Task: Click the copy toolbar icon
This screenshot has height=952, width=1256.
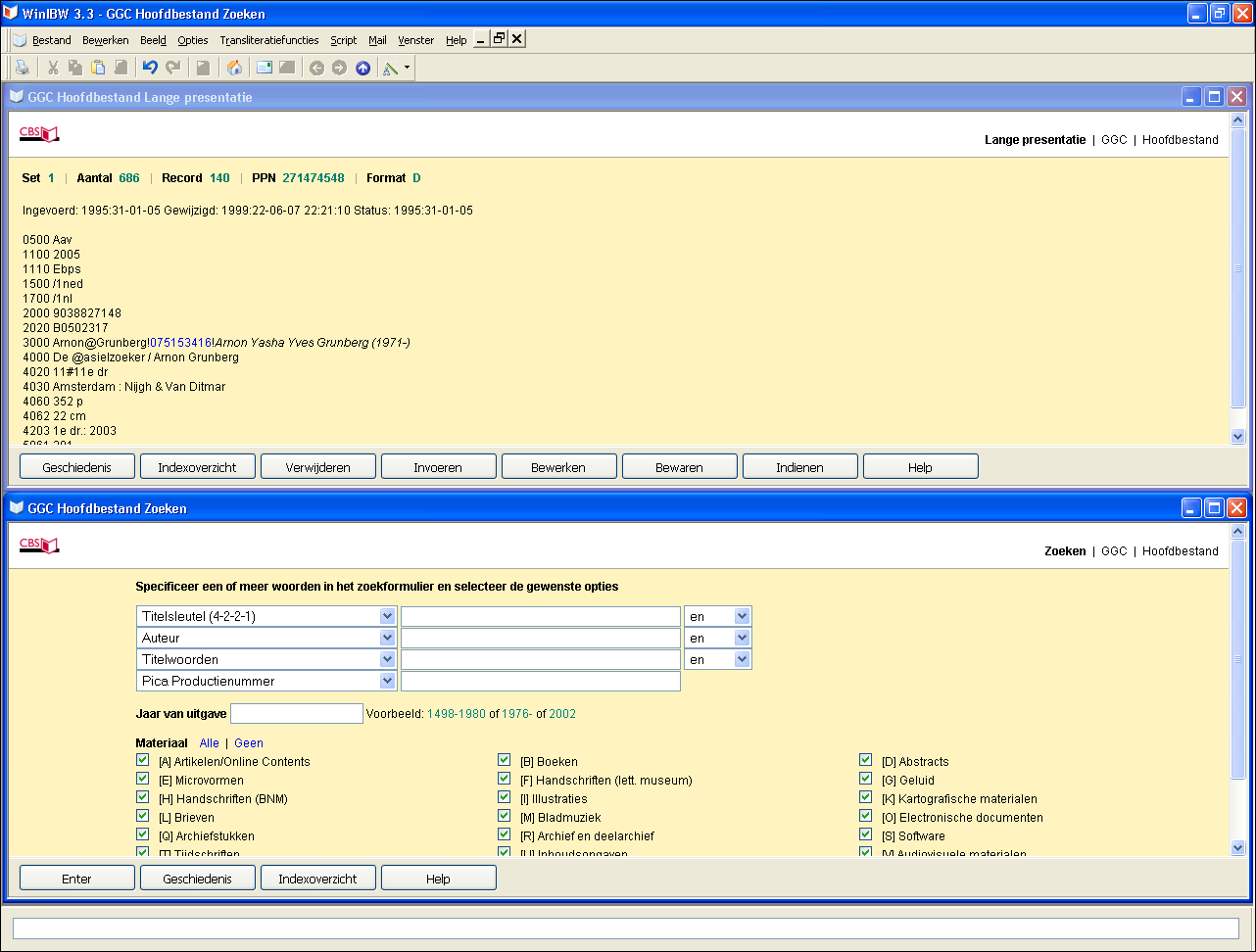Action: point(75,68)
